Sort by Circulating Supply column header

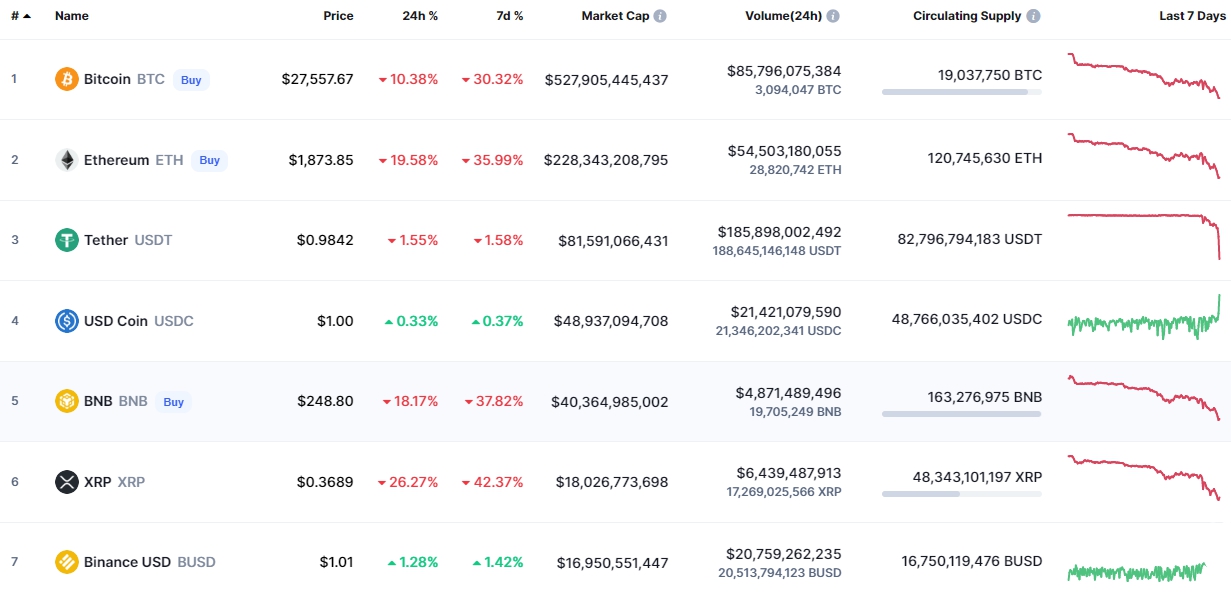[x=967, y=16]
